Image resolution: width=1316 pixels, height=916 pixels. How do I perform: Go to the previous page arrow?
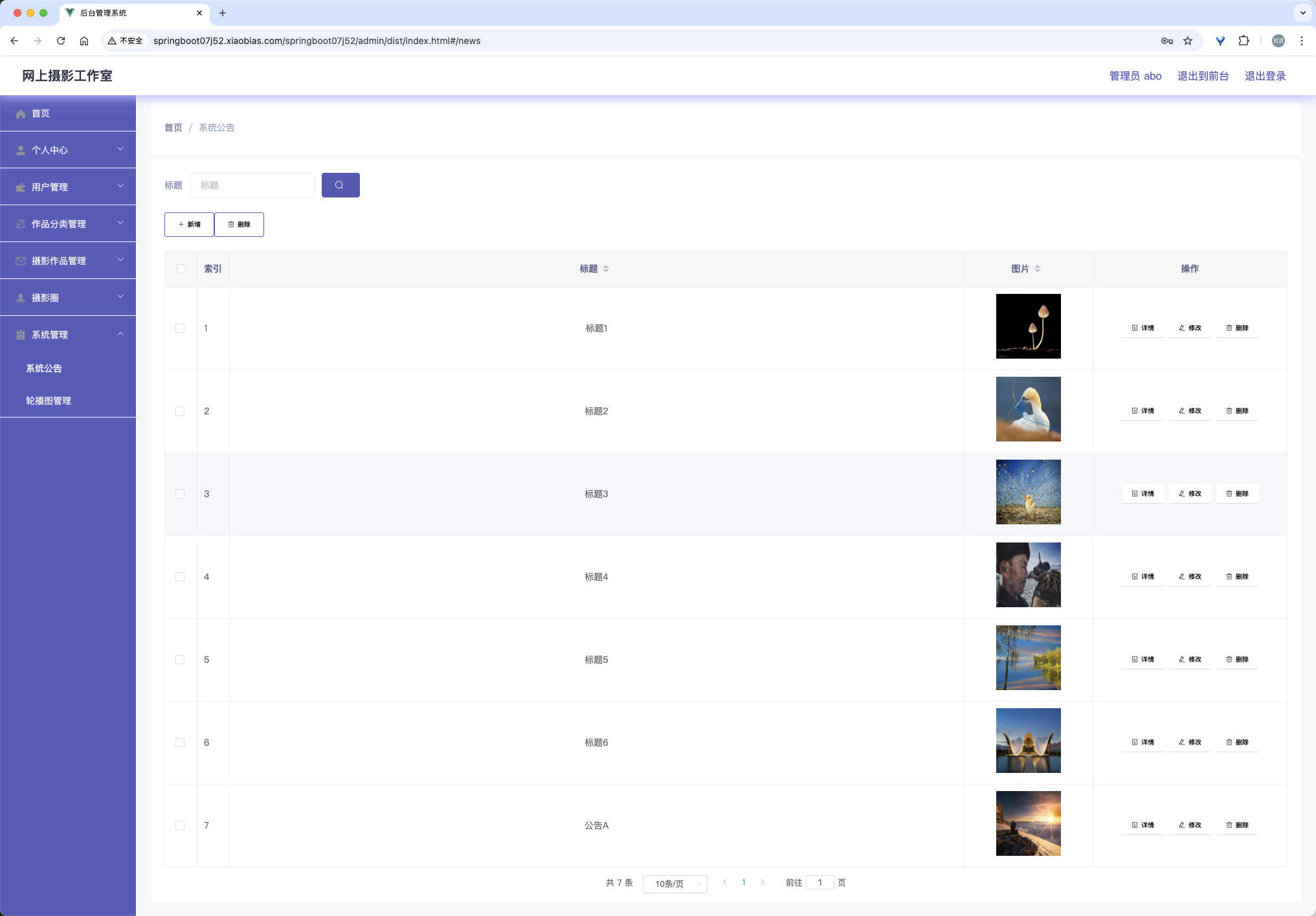click(724, 882)
